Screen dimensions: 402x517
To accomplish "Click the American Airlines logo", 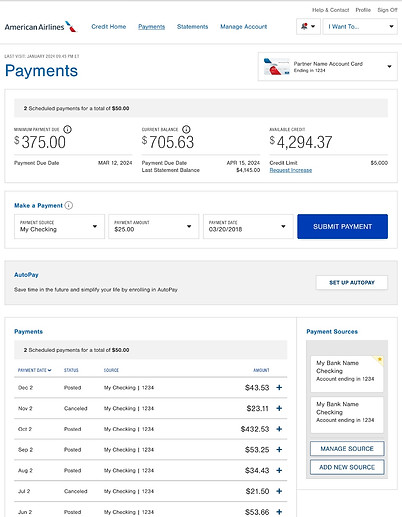I will click(x=40, y=27).
